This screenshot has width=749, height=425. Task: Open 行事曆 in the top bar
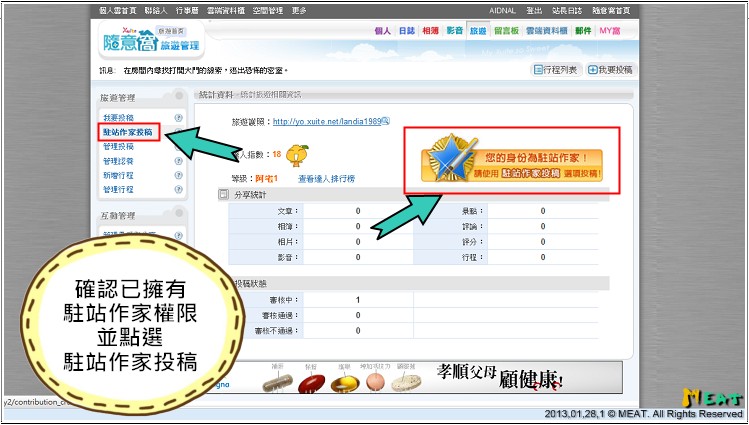[x=187, y=11]
